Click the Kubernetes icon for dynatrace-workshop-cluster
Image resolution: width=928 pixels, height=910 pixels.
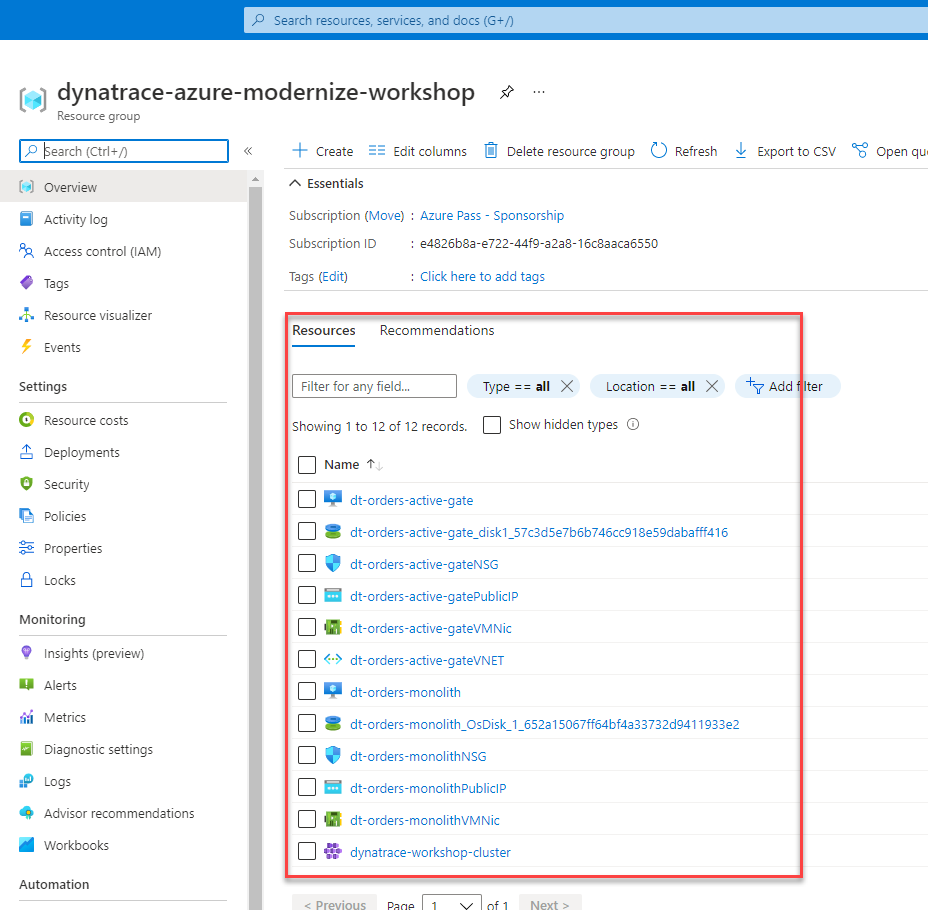(x=333, y=852)
